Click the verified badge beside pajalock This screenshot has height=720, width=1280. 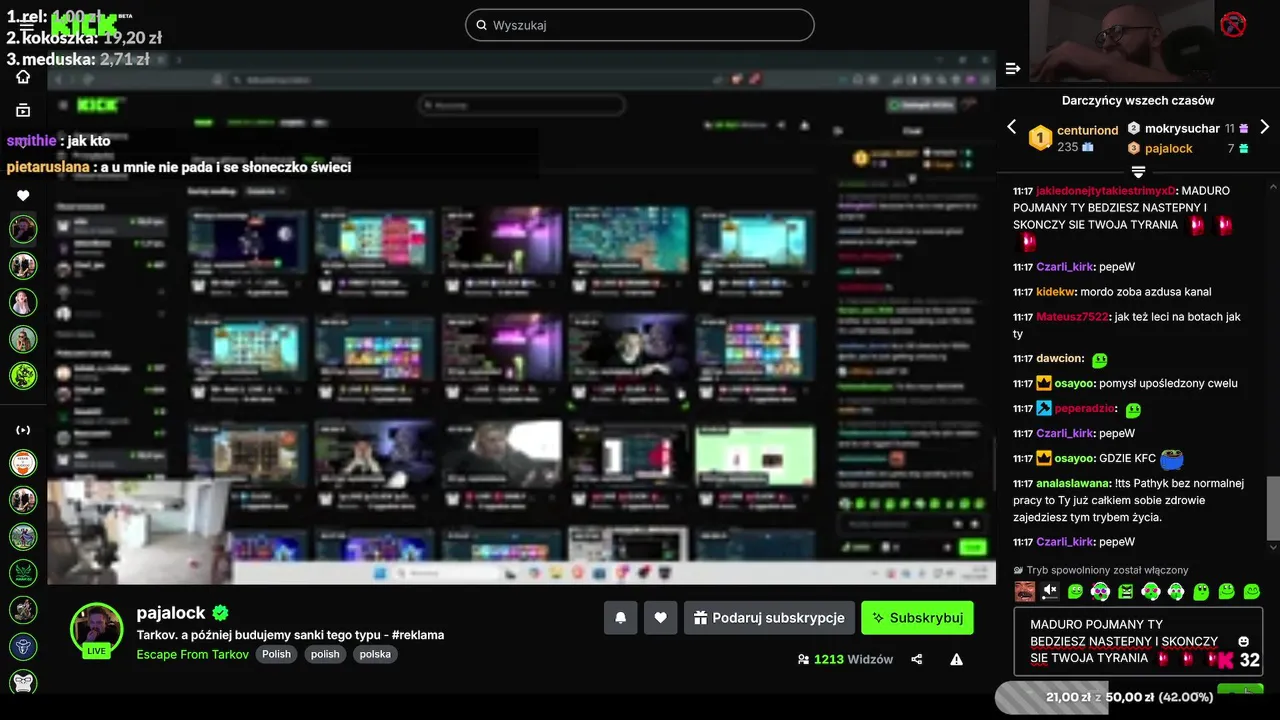click(221, 613)
